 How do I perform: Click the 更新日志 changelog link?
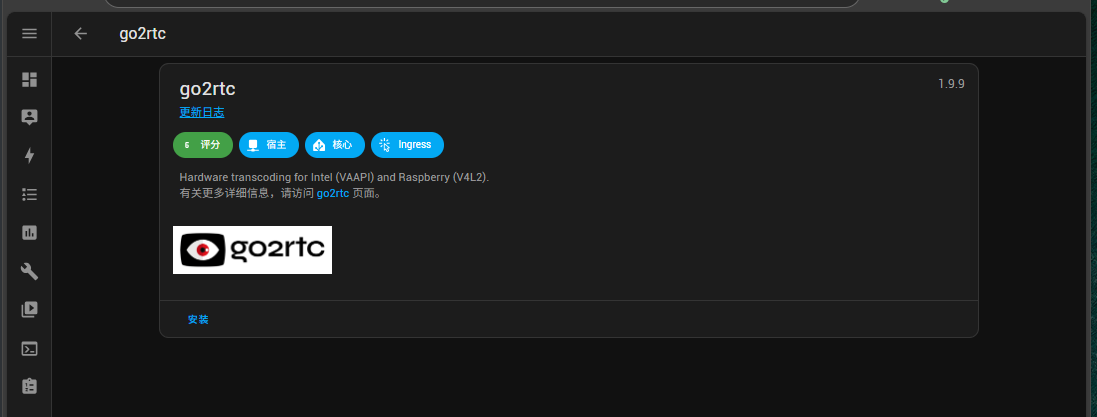201,113
